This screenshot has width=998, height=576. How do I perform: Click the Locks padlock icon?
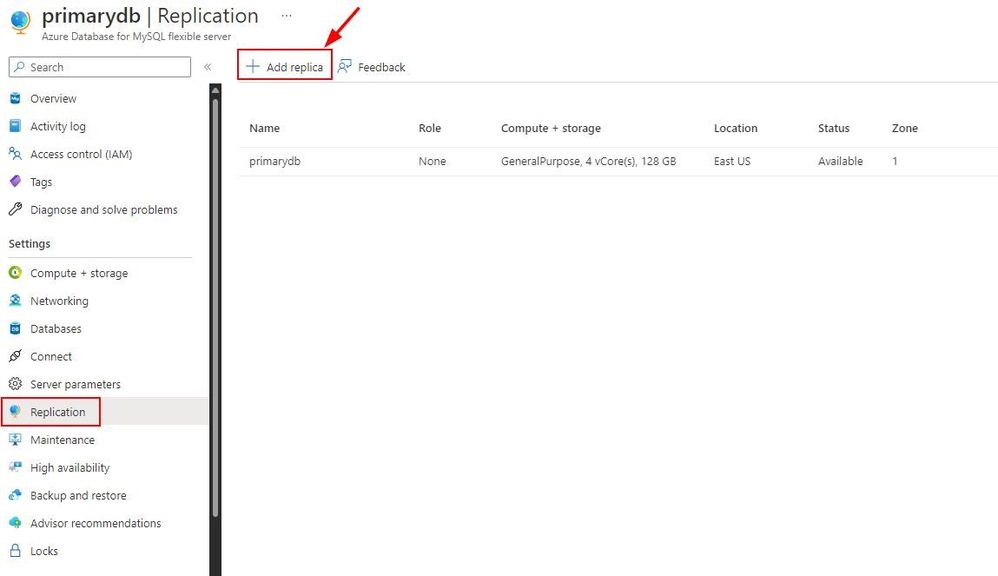click(15, 551)
